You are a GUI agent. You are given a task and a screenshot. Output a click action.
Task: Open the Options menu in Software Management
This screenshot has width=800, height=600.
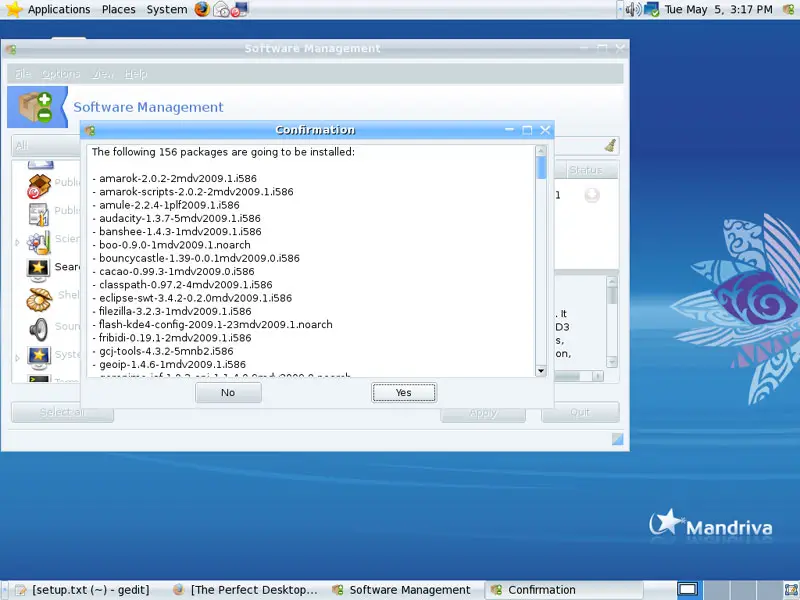pos(61,74)
